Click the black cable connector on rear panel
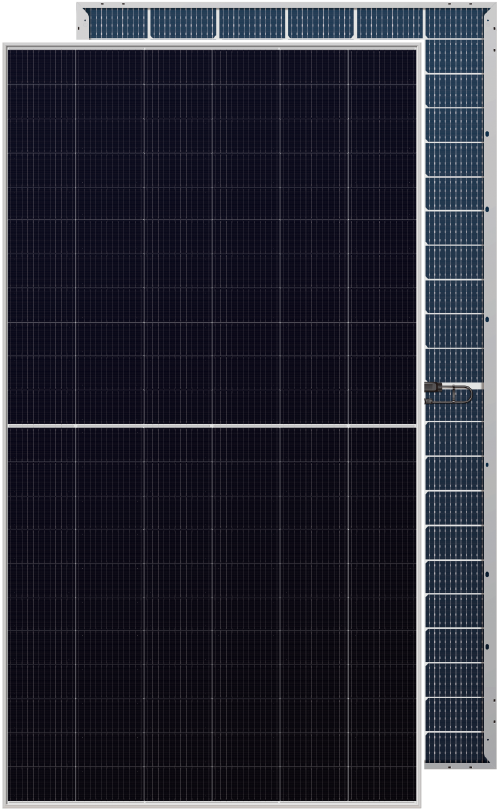 click(432, 387)
